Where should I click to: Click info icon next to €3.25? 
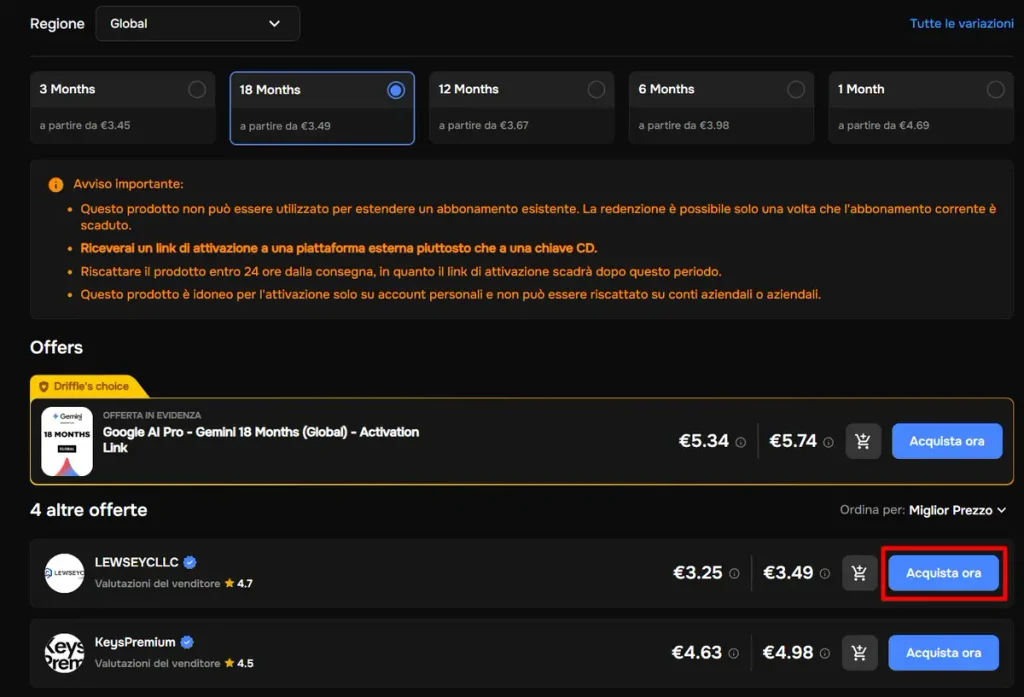(x=734, y=574)
